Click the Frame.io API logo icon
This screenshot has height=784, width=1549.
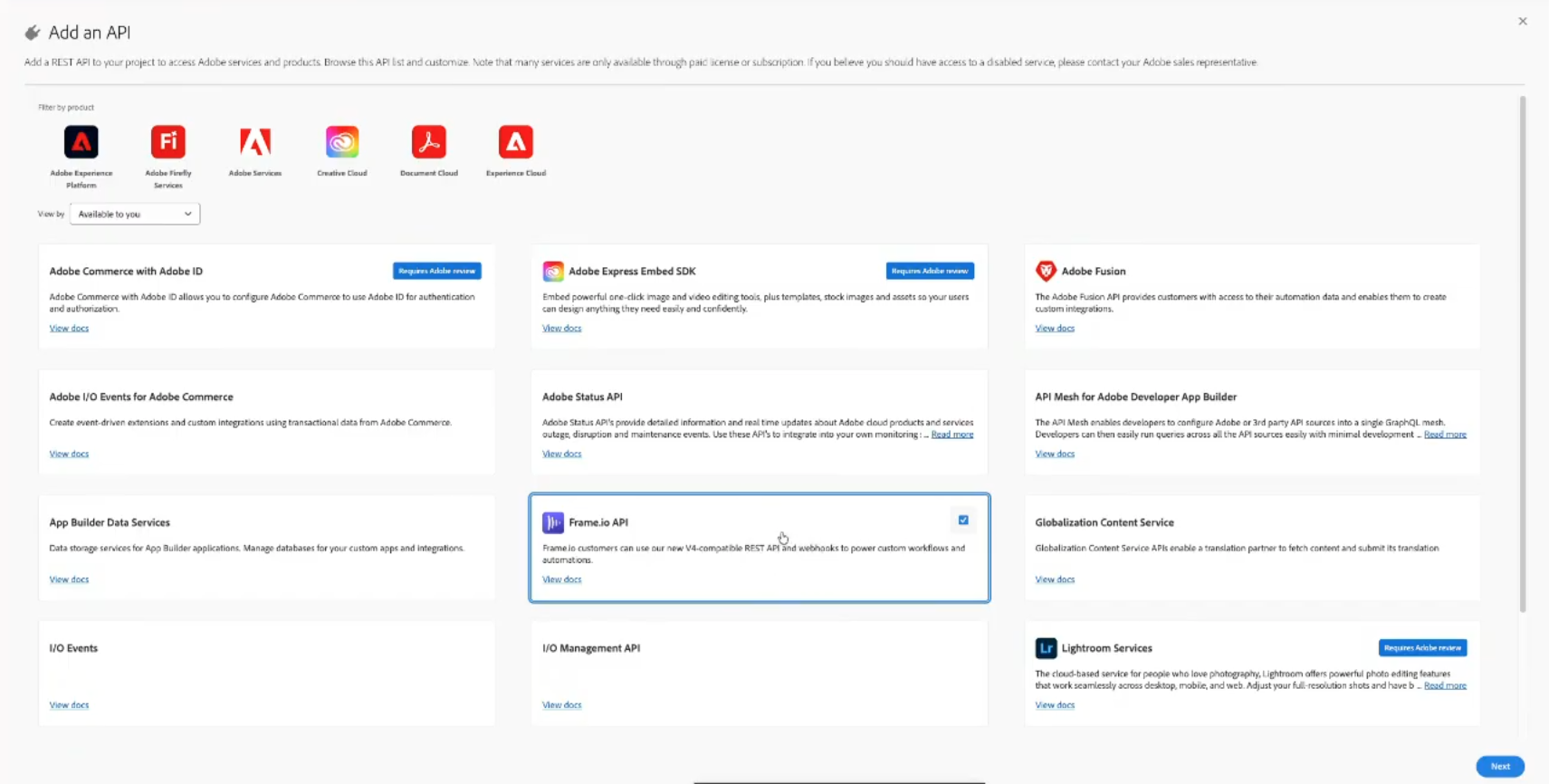(553, 522)
